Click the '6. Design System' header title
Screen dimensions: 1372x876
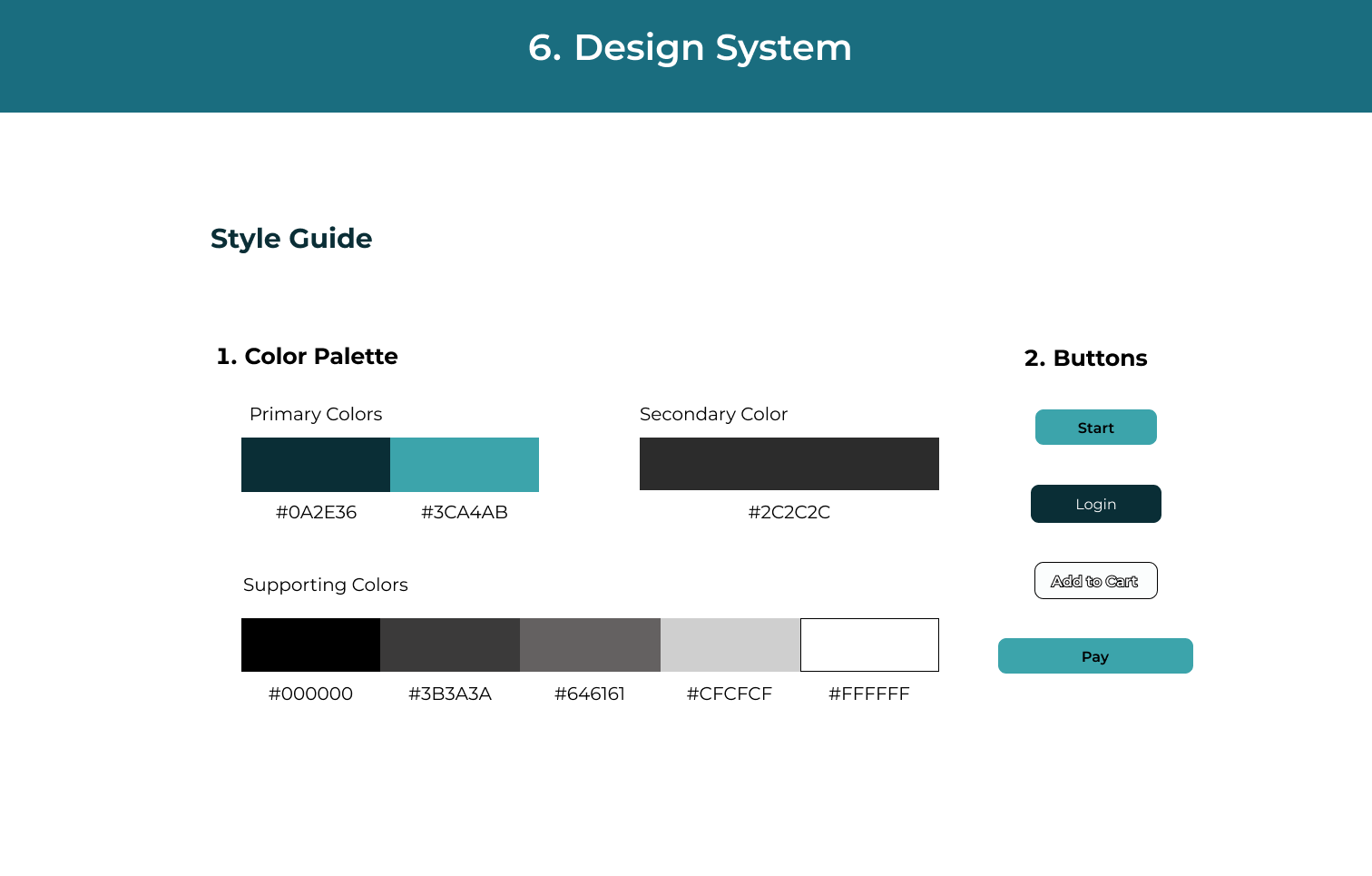[x=690, y=47]
